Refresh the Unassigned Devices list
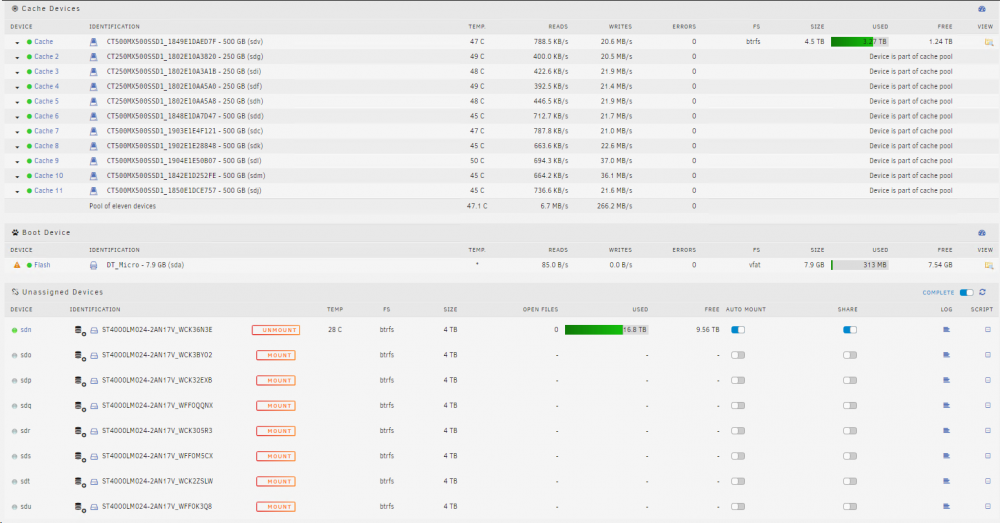 coord(982,292)
